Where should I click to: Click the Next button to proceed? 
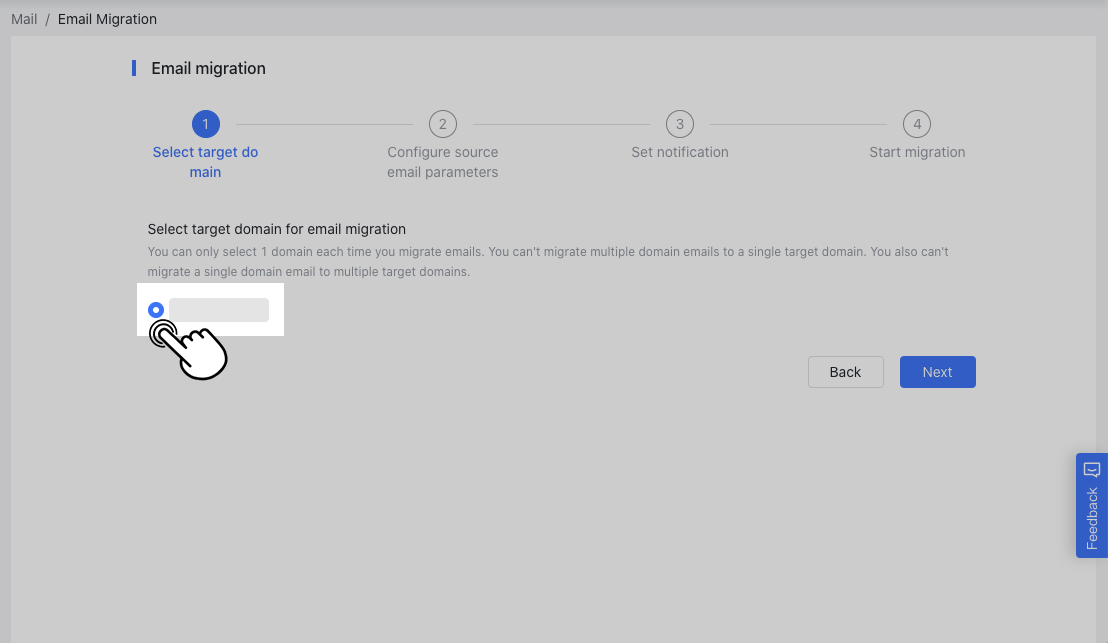(937, 371)
